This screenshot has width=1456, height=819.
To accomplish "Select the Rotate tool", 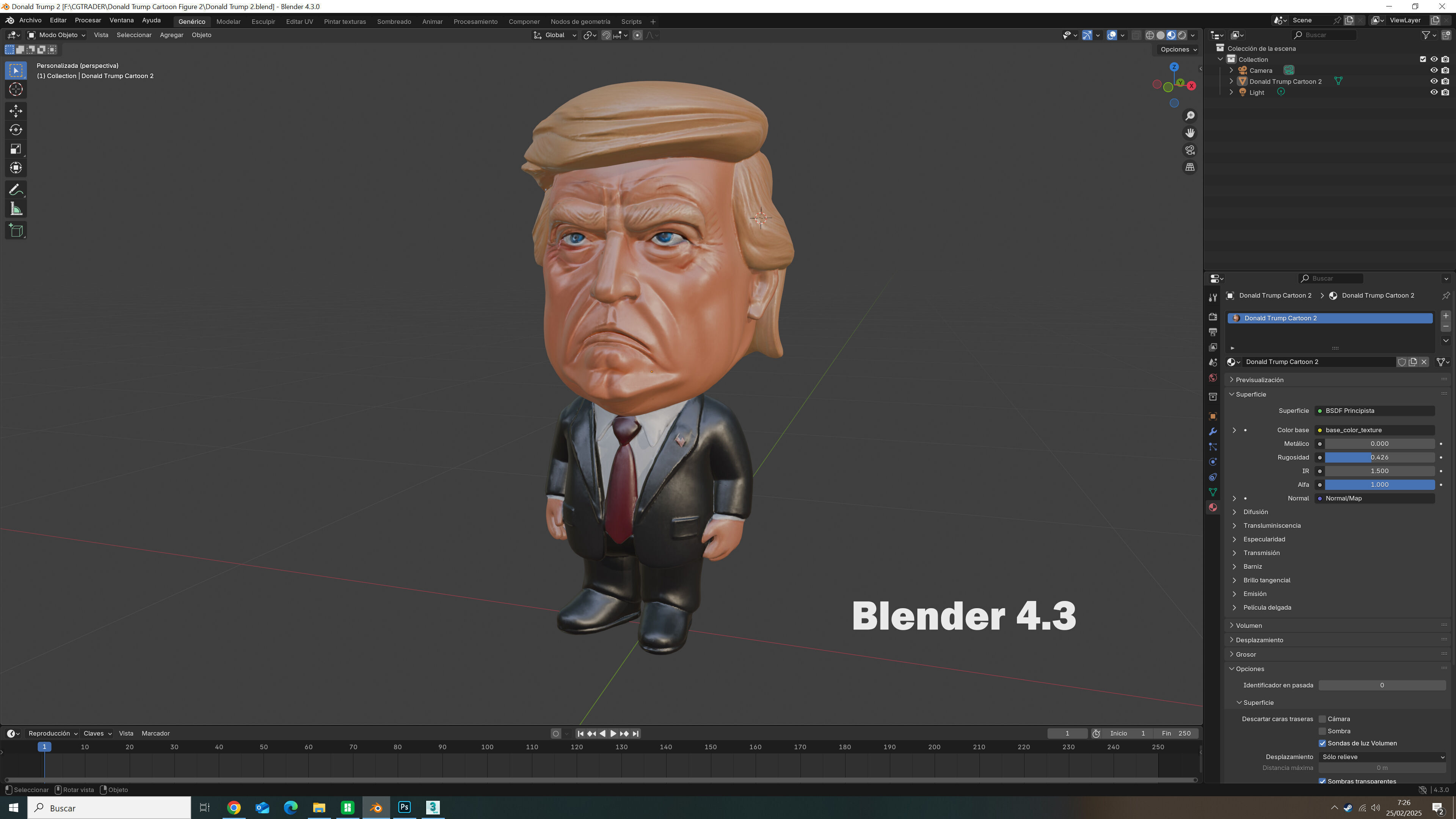I will click(16, 130).
